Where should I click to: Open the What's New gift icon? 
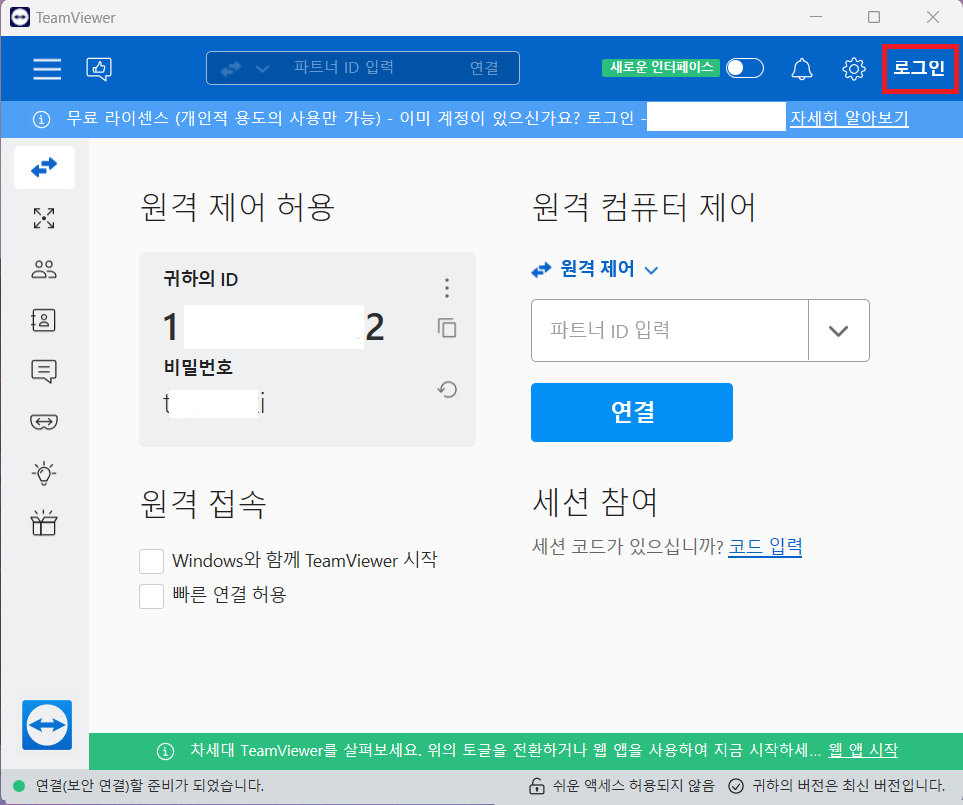click(44, 523)
